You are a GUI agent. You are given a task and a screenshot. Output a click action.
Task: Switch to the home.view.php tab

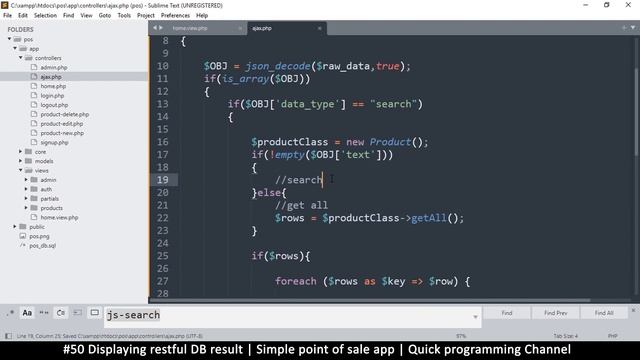click(190, 28)
